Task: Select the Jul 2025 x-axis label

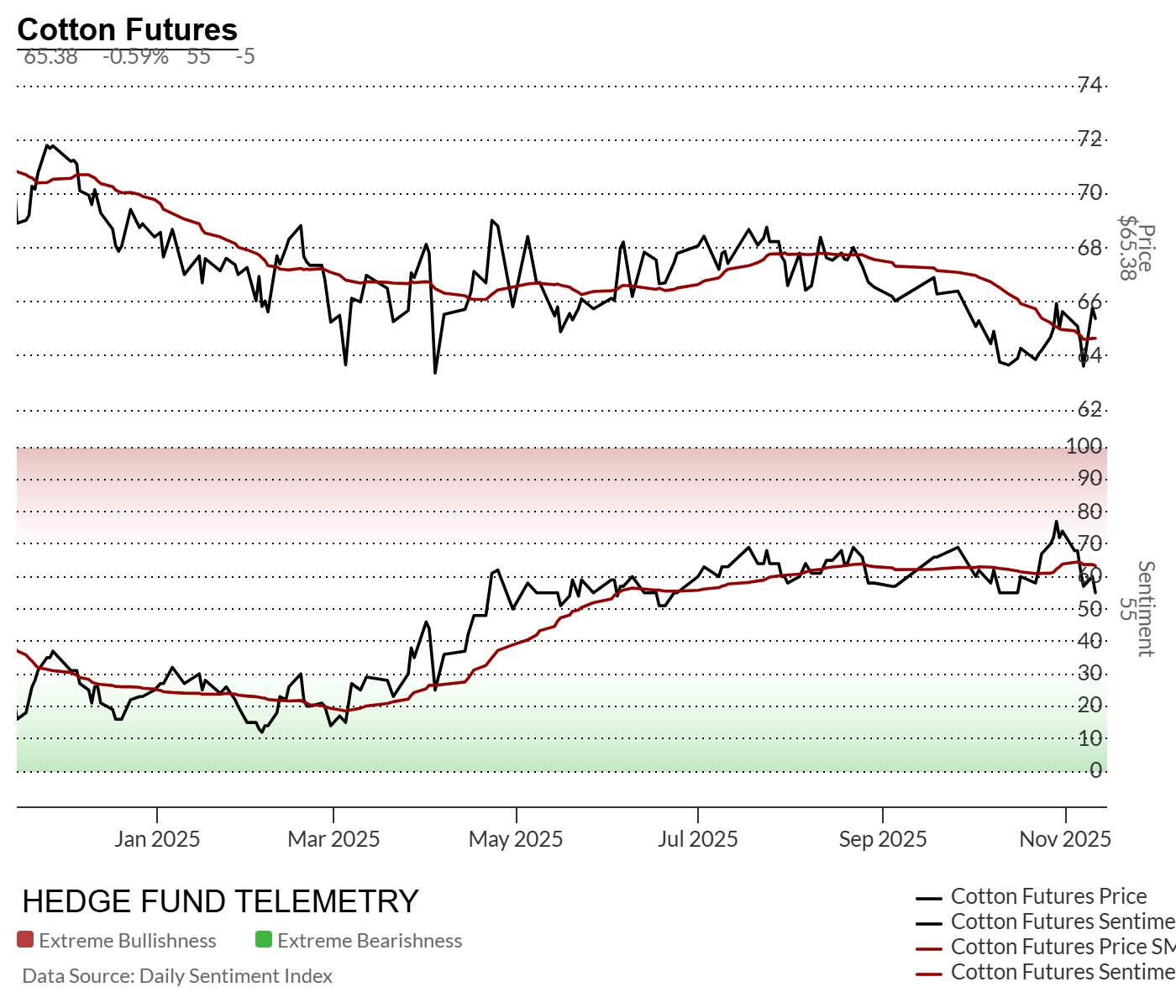Action: [698, 838]
